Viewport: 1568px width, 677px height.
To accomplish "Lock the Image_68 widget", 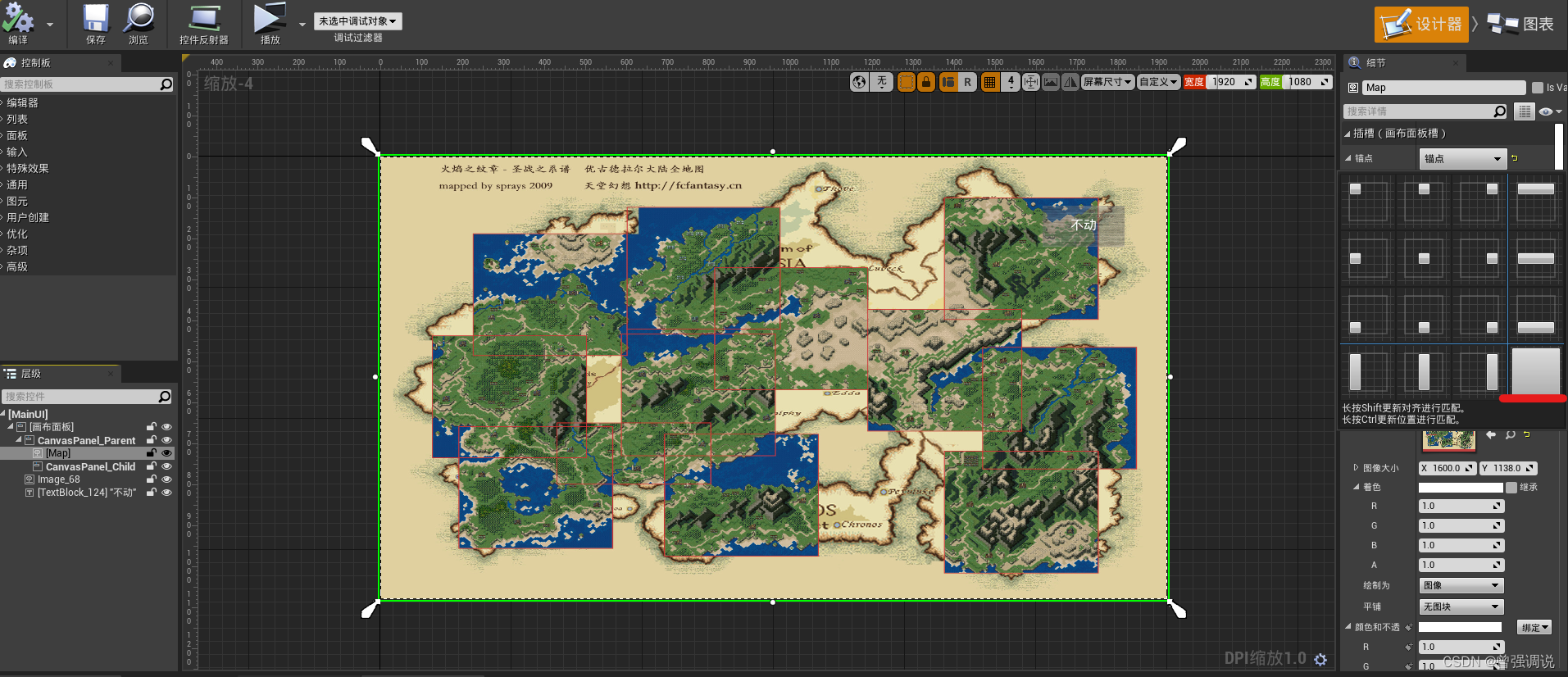I will point(152,479).
